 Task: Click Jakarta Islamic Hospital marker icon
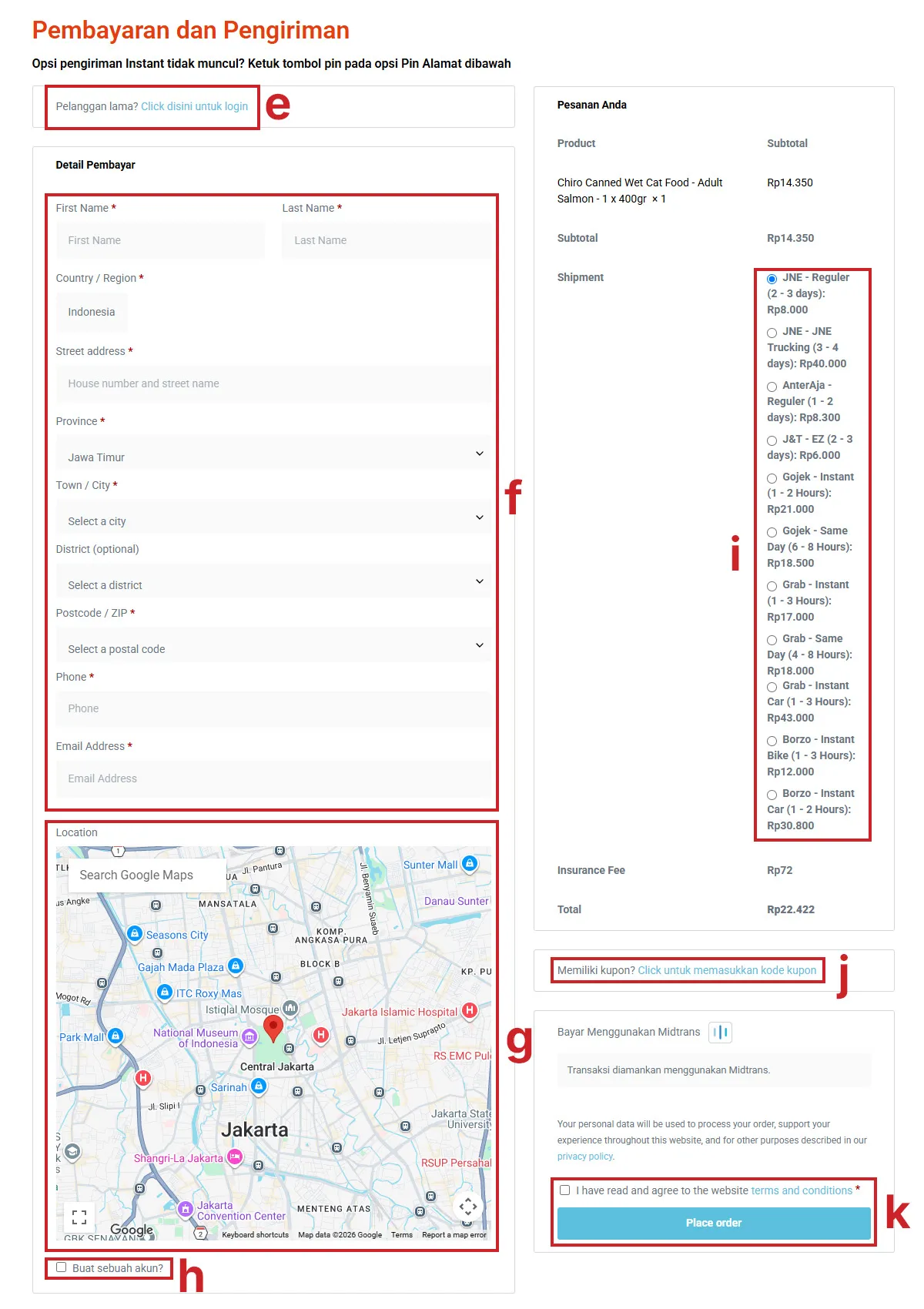(x=469, y=1010)
